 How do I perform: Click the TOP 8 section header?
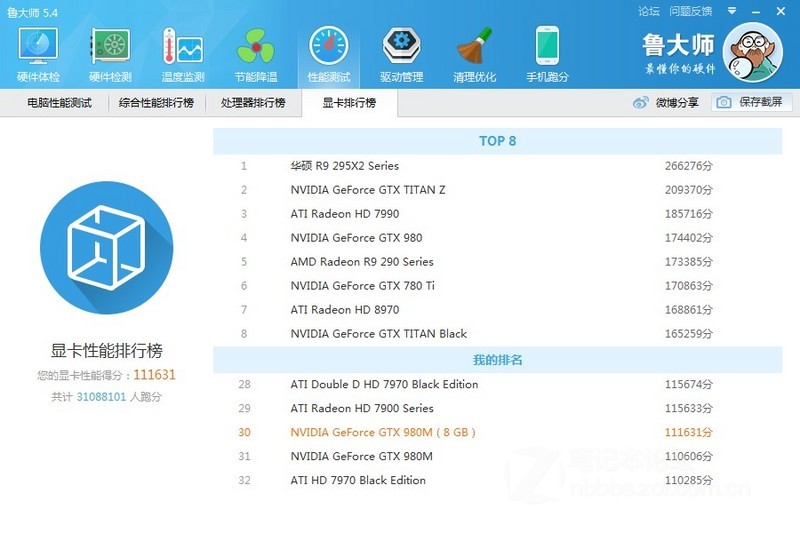[497, 141]
